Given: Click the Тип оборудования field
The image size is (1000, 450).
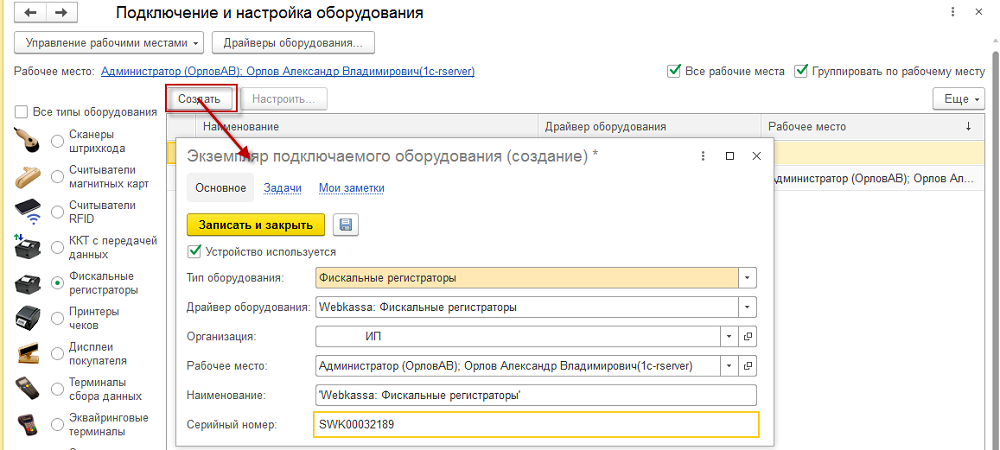Looking at the screenshot, I should pos(527,278).
